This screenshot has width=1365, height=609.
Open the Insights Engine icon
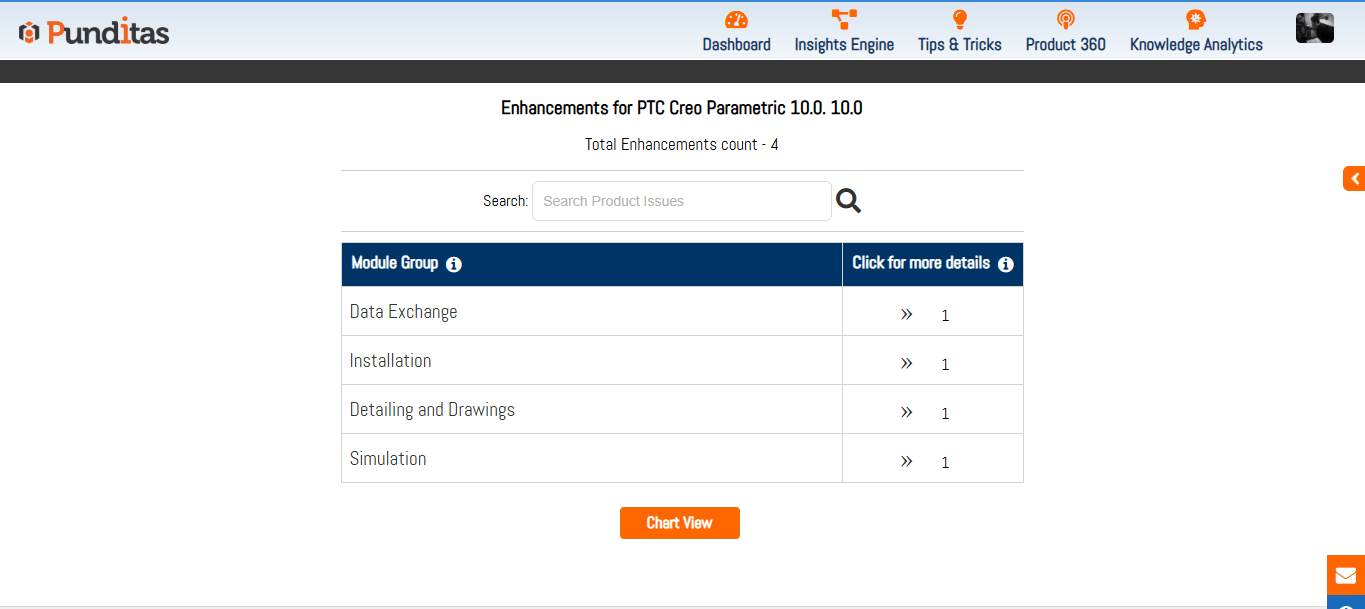coord(844,19)
